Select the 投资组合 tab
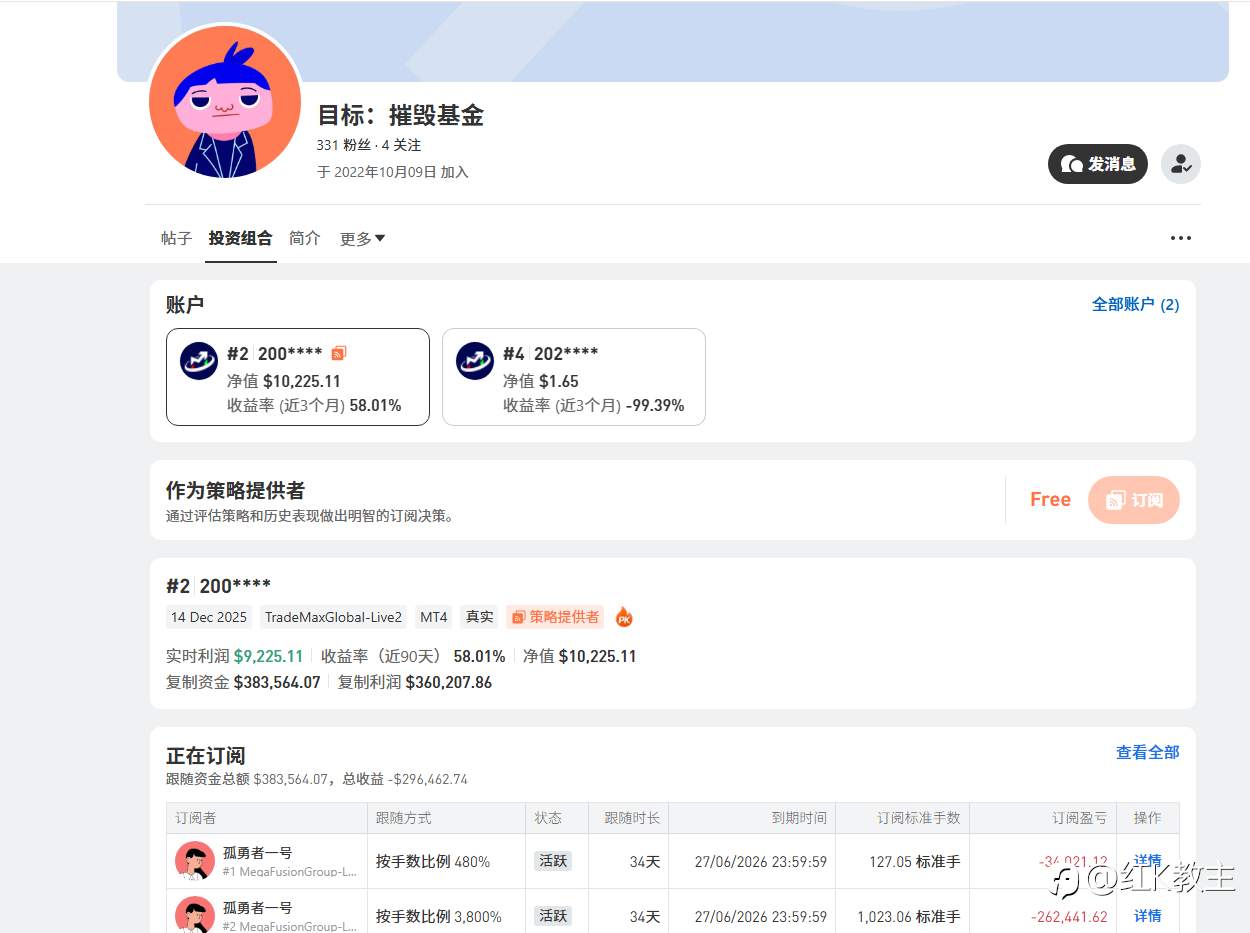 point(240,238)
